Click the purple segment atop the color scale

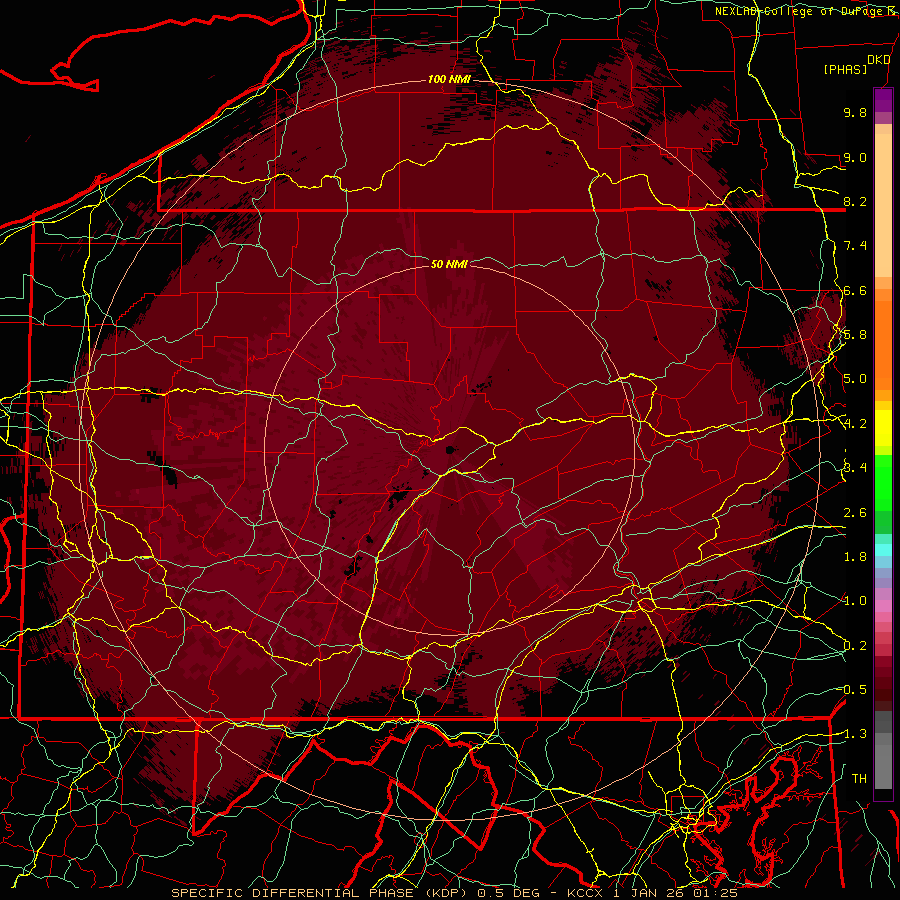[x=883, y=100]
